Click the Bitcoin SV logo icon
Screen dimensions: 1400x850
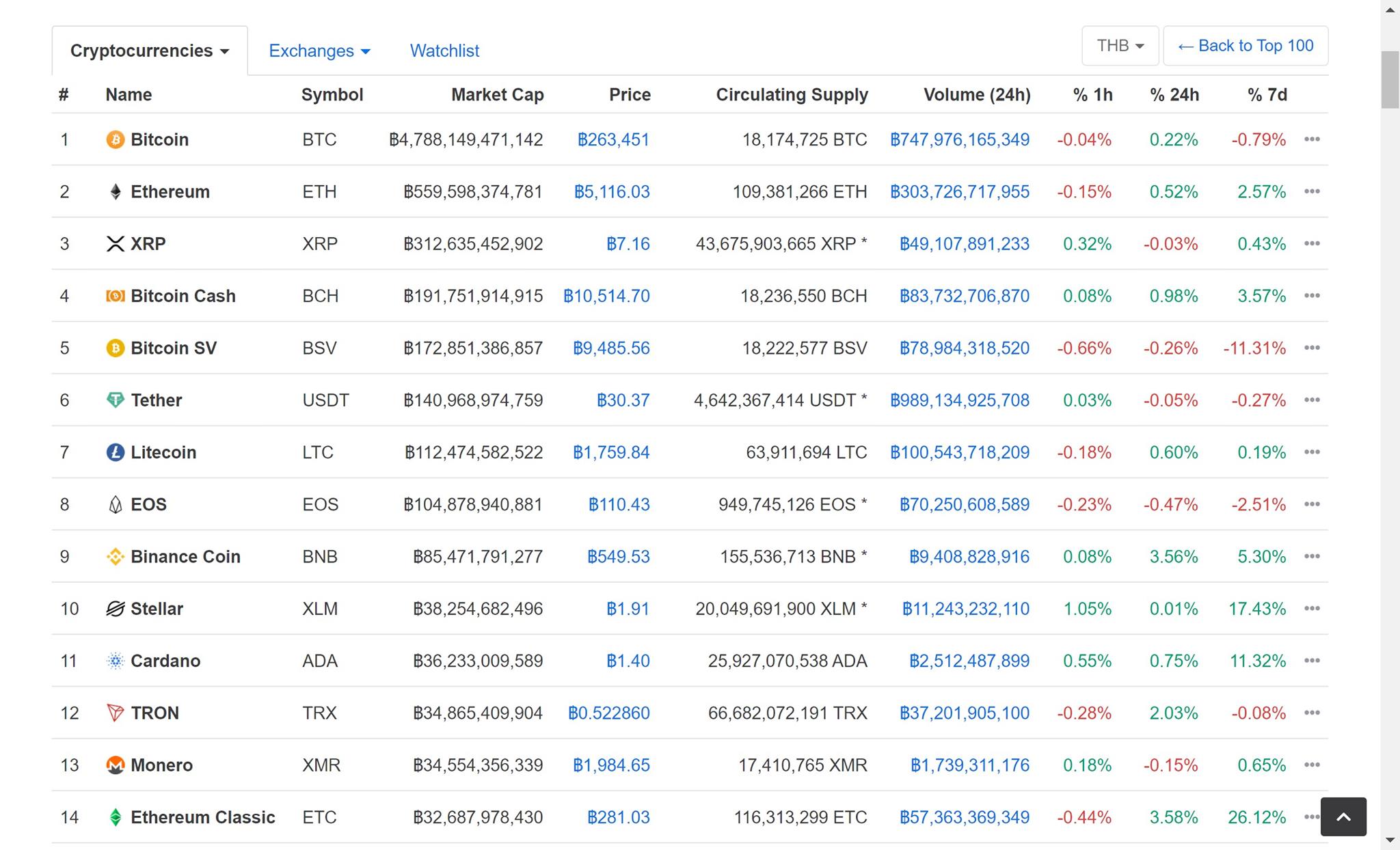click(x=116, y=348)
